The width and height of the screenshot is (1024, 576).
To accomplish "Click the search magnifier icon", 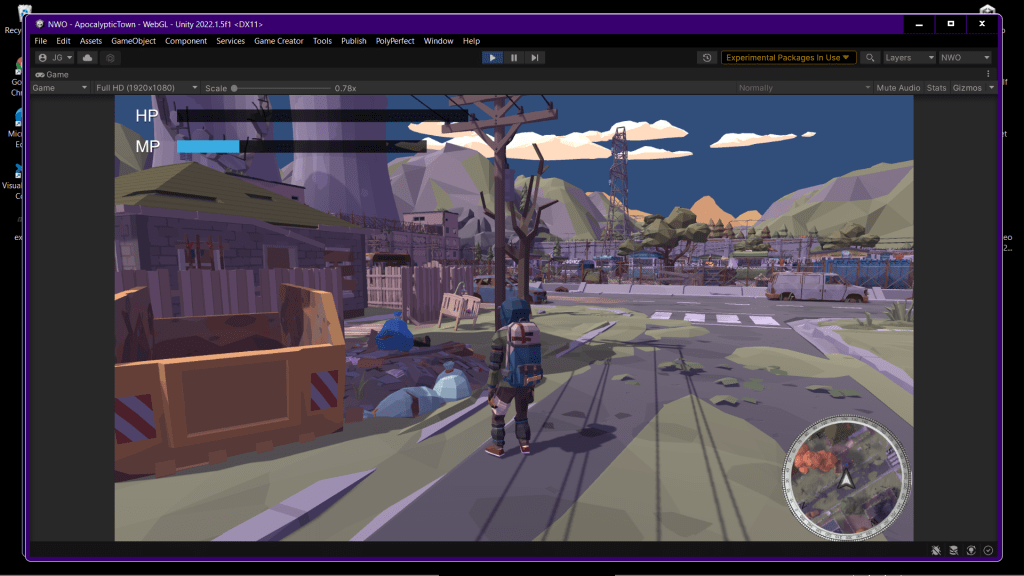I will tap(871, 58).
